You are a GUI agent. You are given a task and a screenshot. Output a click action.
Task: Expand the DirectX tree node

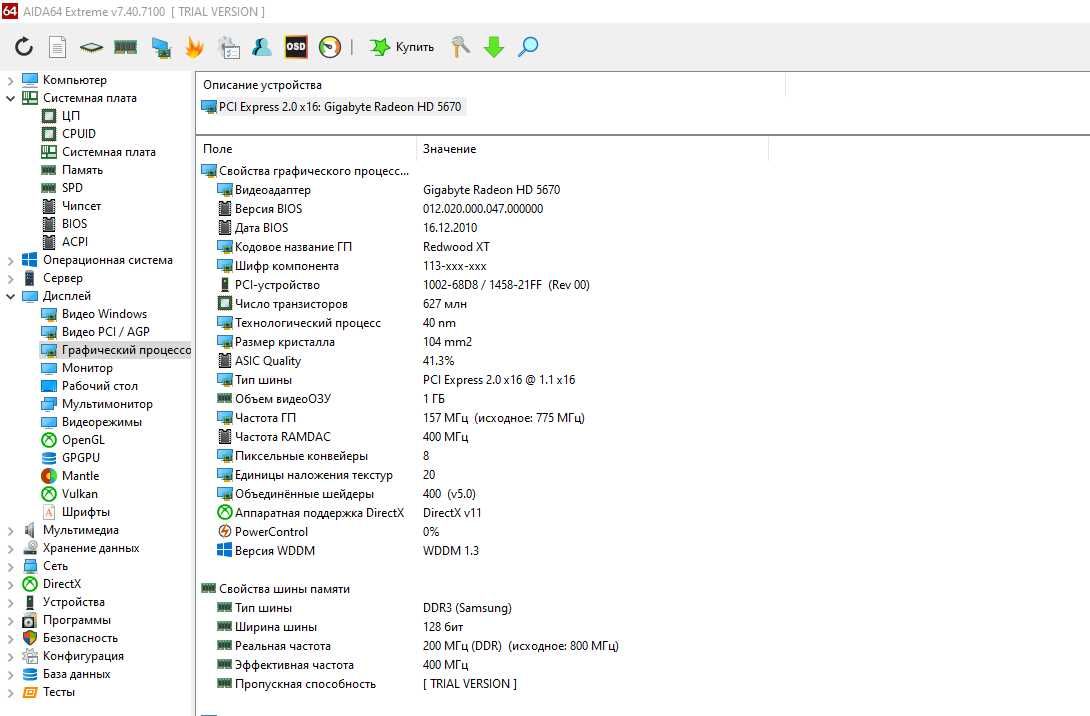tap(10, 585)
